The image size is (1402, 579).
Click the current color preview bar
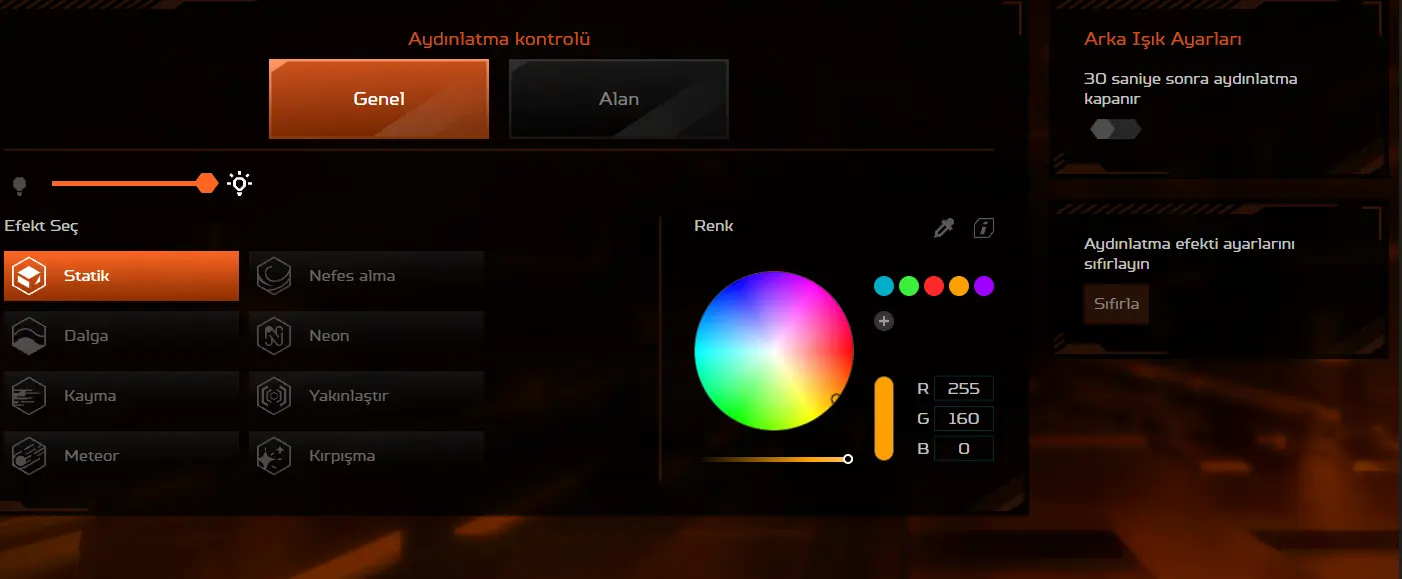(x=884, y=418)
